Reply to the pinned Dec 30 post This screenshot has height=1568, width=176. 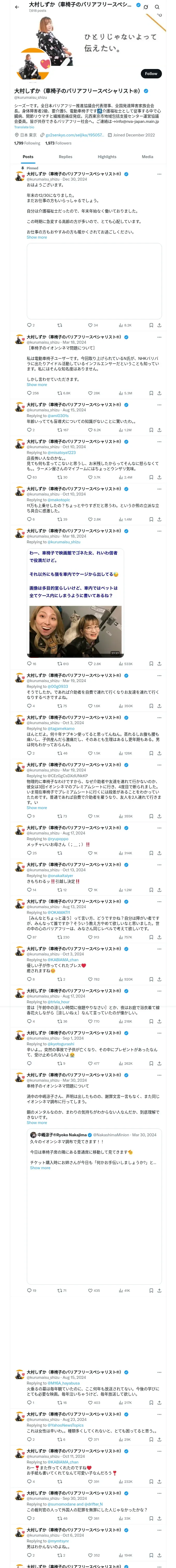coord(29,325)
